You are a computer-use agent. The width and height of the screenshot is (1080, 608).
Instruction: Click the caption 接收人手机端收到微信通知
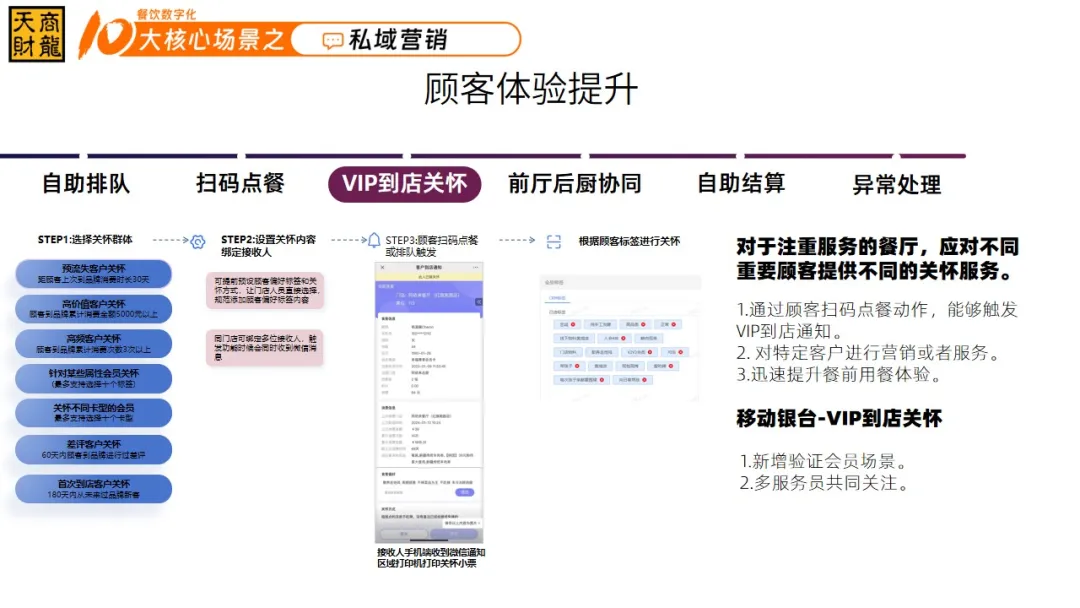click(431, 552)
